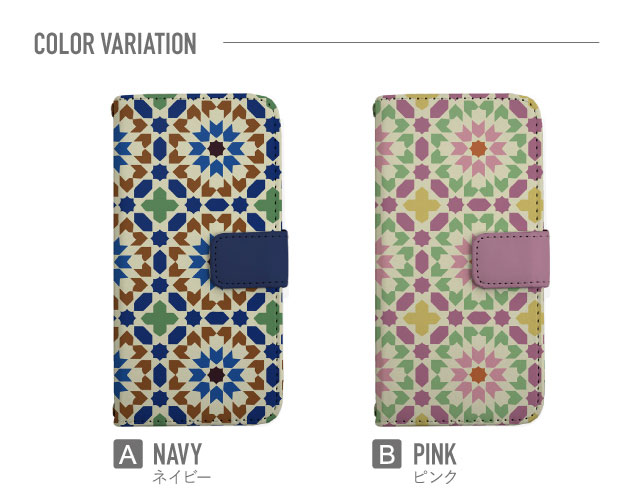Click the PINK color label
640x500 pixels.
tap(434, 454)
